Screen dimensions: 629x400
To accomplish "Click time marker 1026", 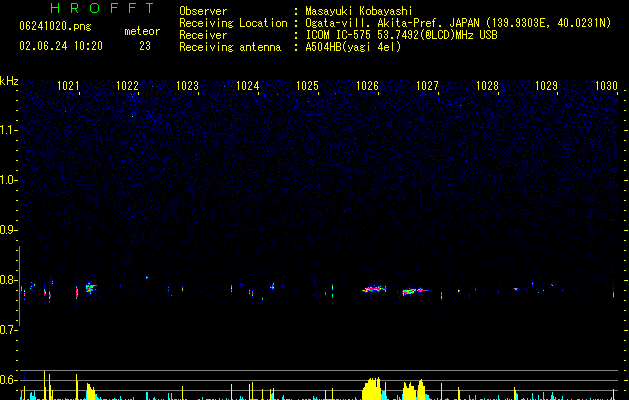I will point(367,86).
